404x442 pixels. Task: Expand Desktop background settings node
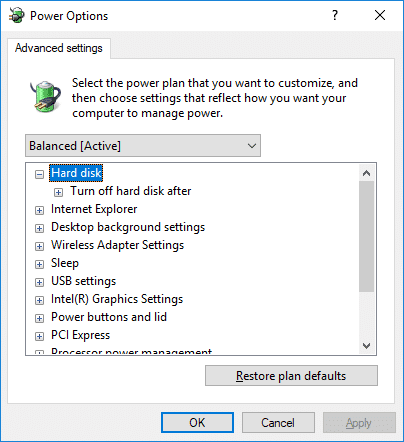coord(39,228)
